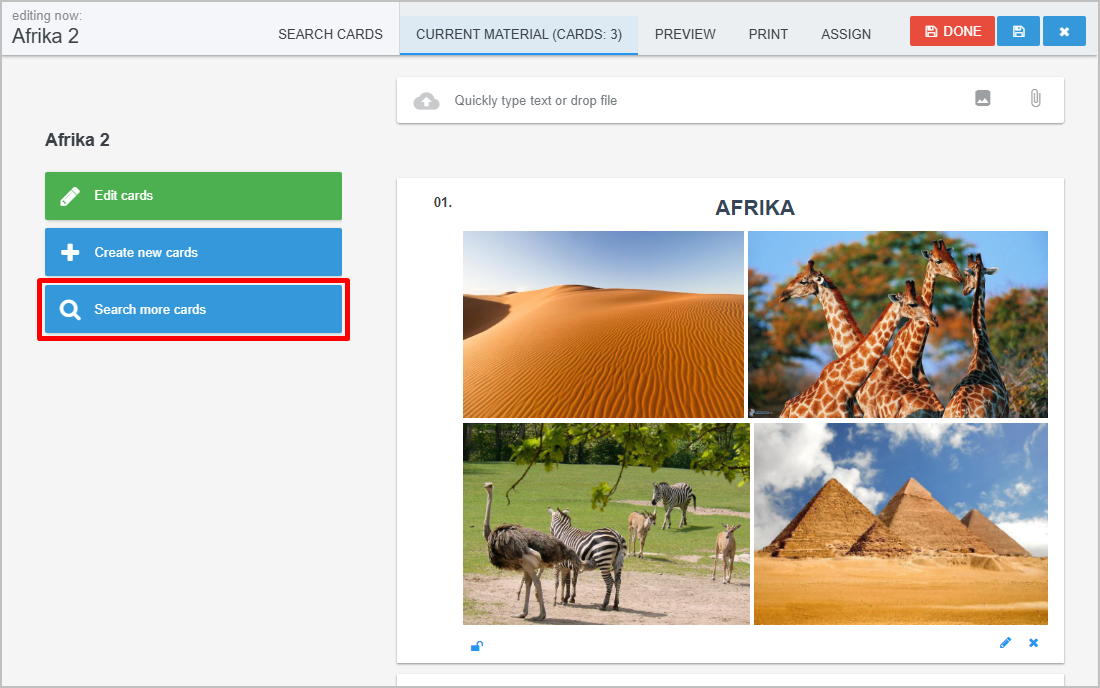Delete the Afrika card using the X icon
This screenshot has height=688, width=1100.
click(x=1033, y=642)
